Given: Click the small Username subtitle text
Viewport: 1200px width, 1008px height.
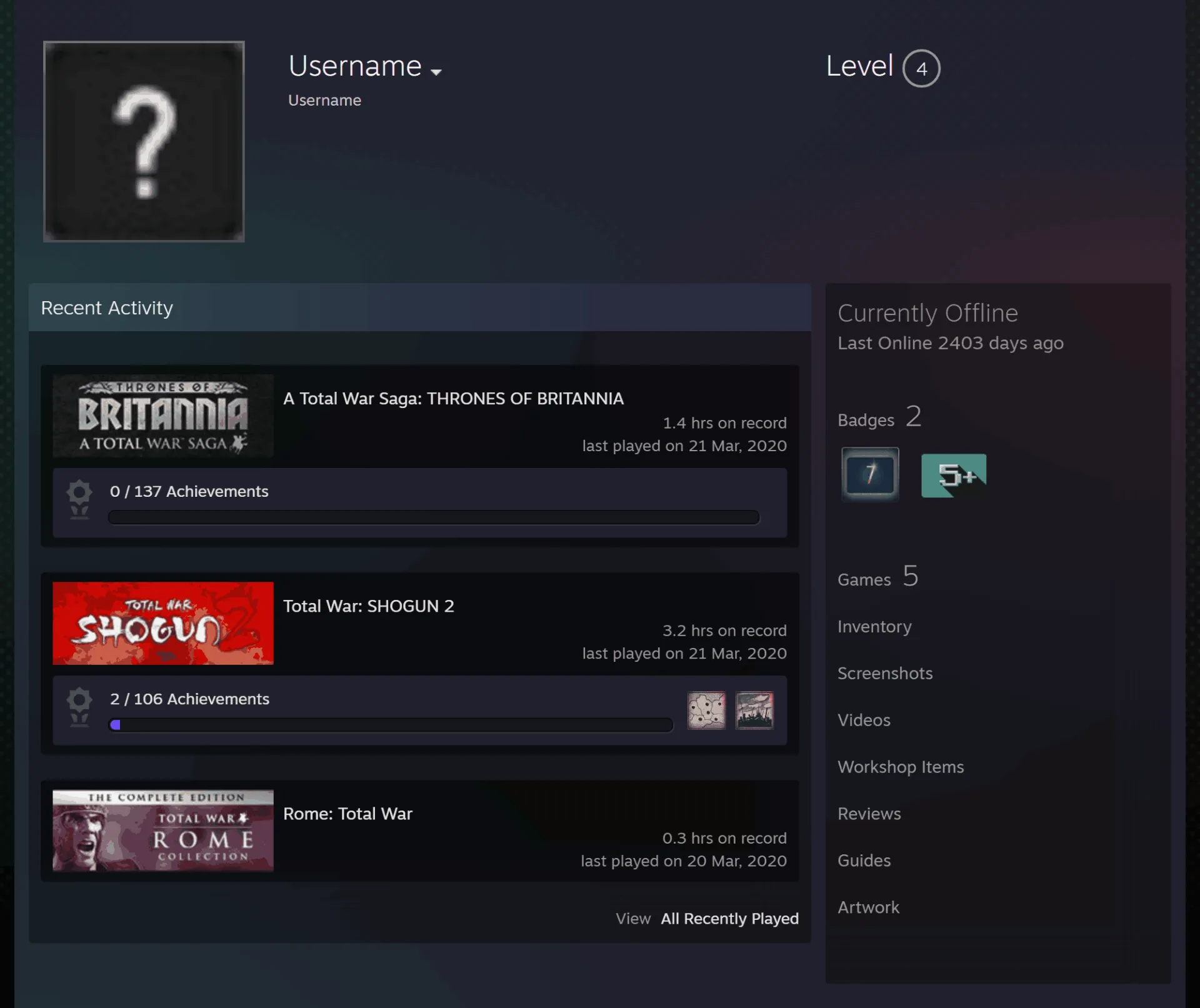Looking at the screenshot, I should (x=324, y=100).
